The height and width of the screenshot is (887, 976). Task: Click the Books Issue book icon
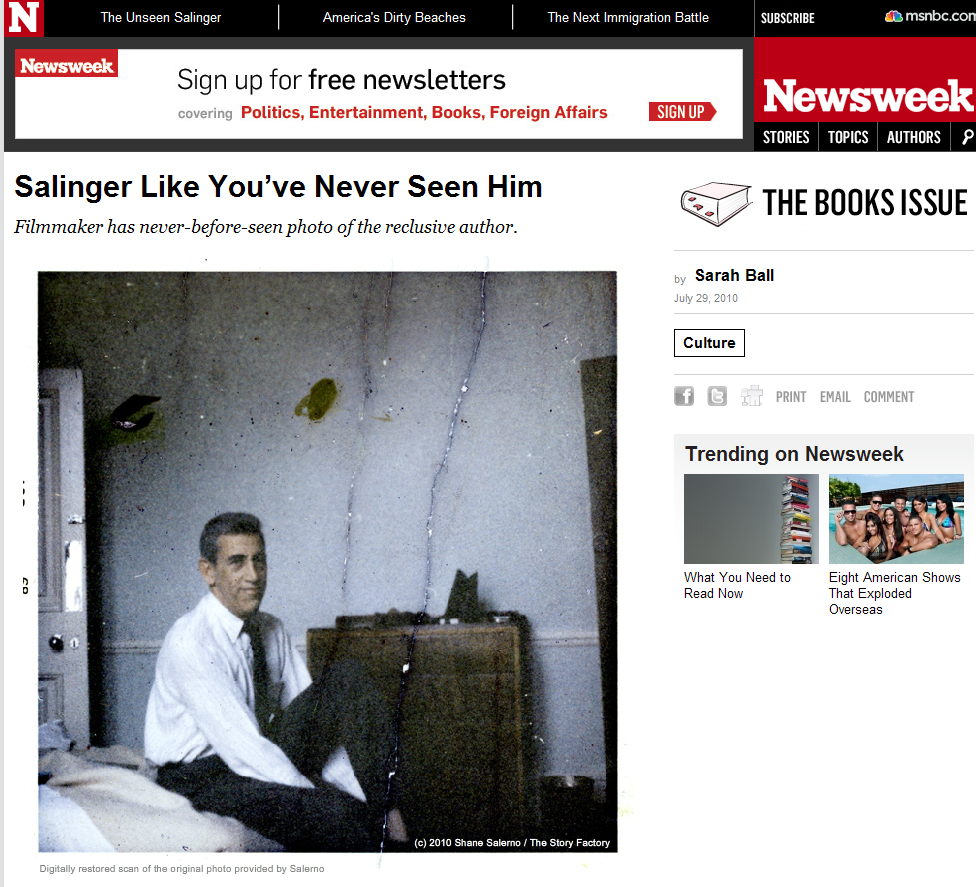pyautogui.click(x=716, y=204)
